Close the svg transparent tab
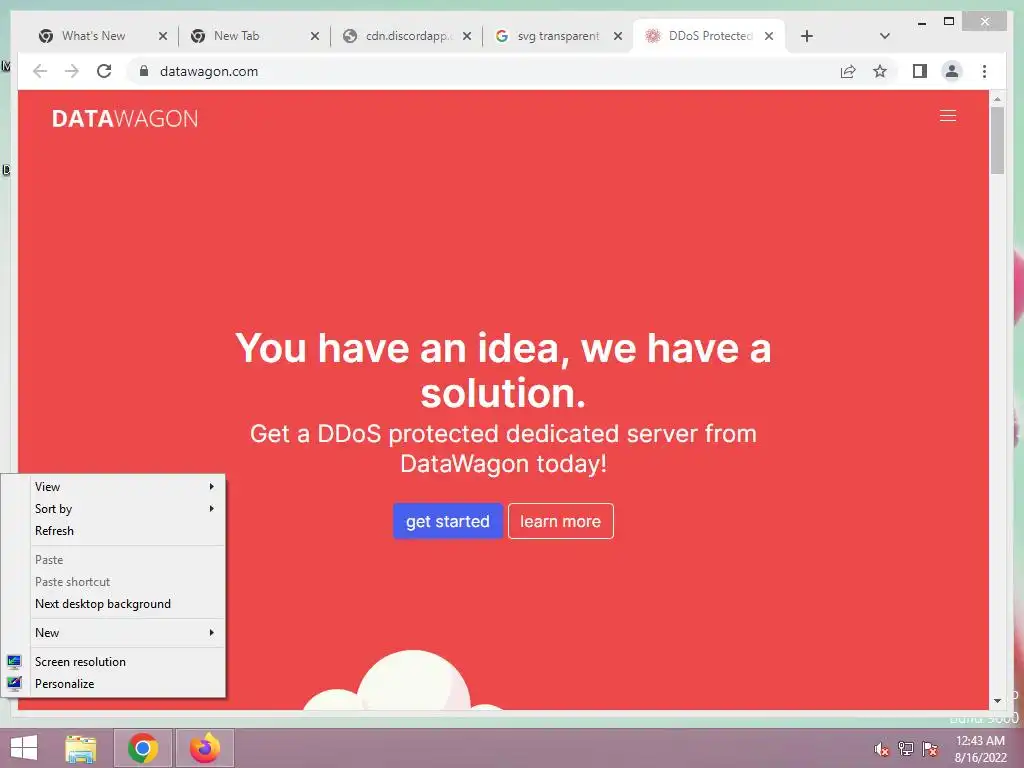This screenshot has height=768, width=1024. tap(618, 36)
